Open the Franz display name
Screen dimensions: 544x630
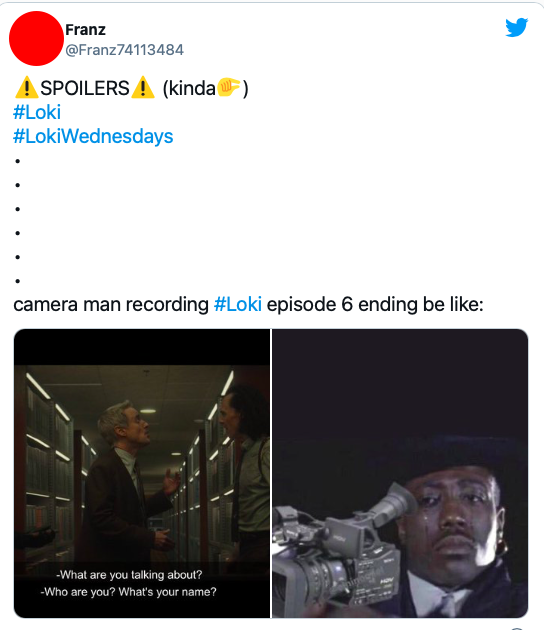pyautogui.click(x=85, y=30)
